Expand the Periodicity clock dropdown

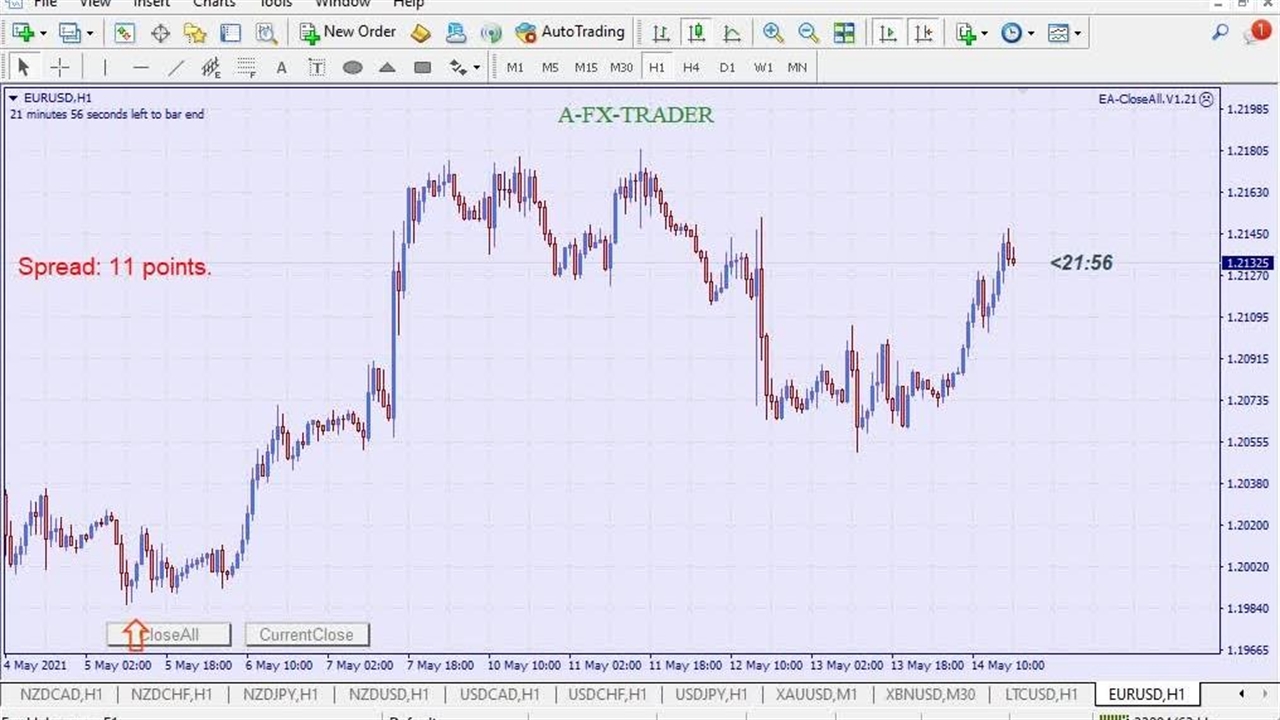1031,33
